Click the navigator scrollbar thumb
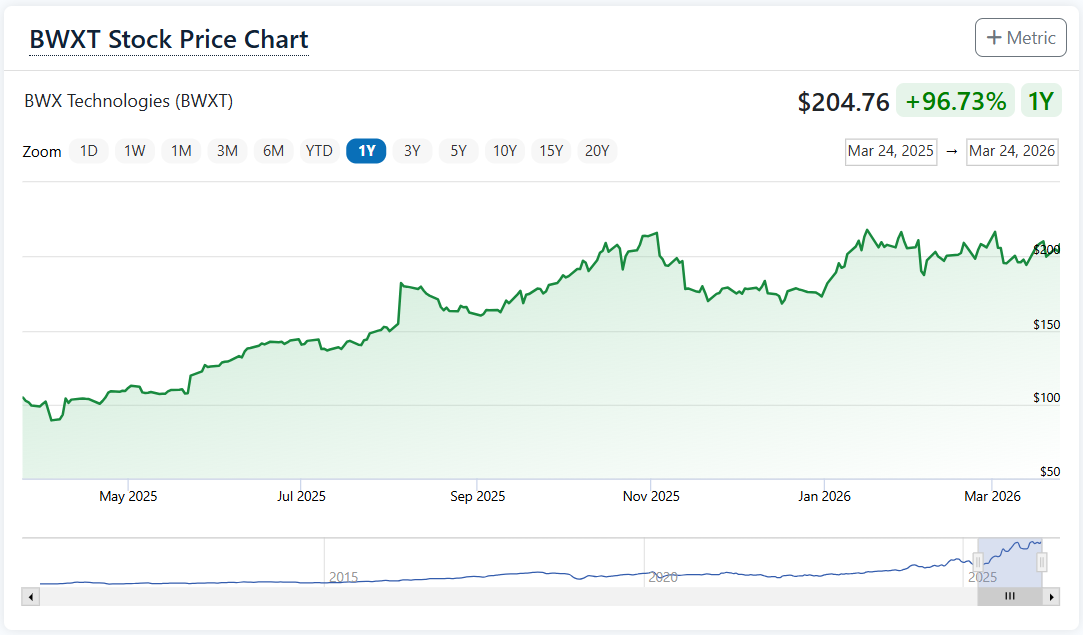Viewport: 1083px width, 635px height. [x=1009, y=597]
